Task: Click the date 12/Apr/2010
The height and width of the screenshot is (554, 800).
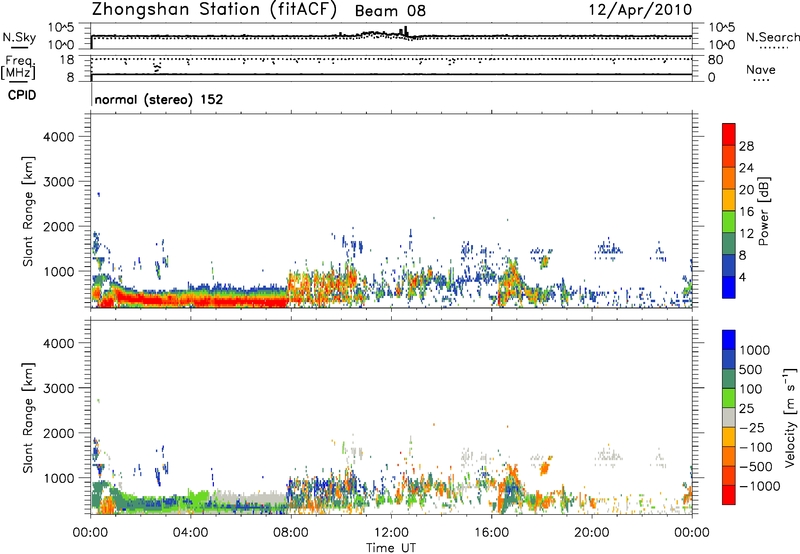Action: pyautogui.click(x=641, y=10)
